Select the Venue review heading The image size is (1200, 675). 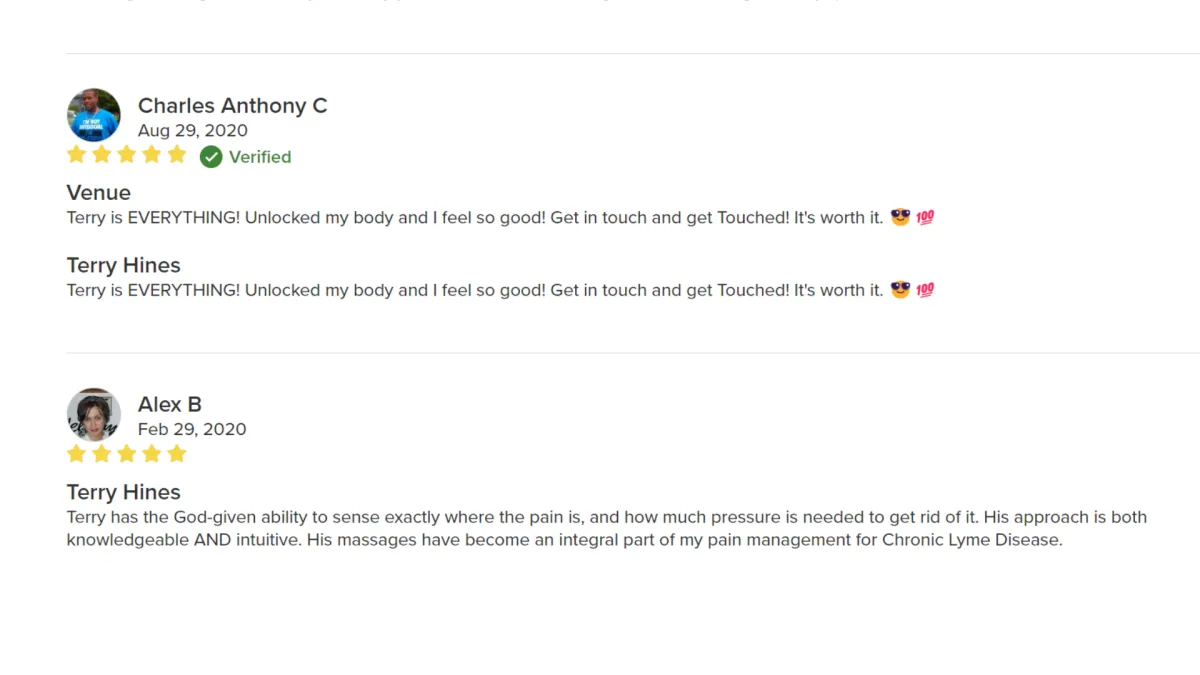click(99, 192)
